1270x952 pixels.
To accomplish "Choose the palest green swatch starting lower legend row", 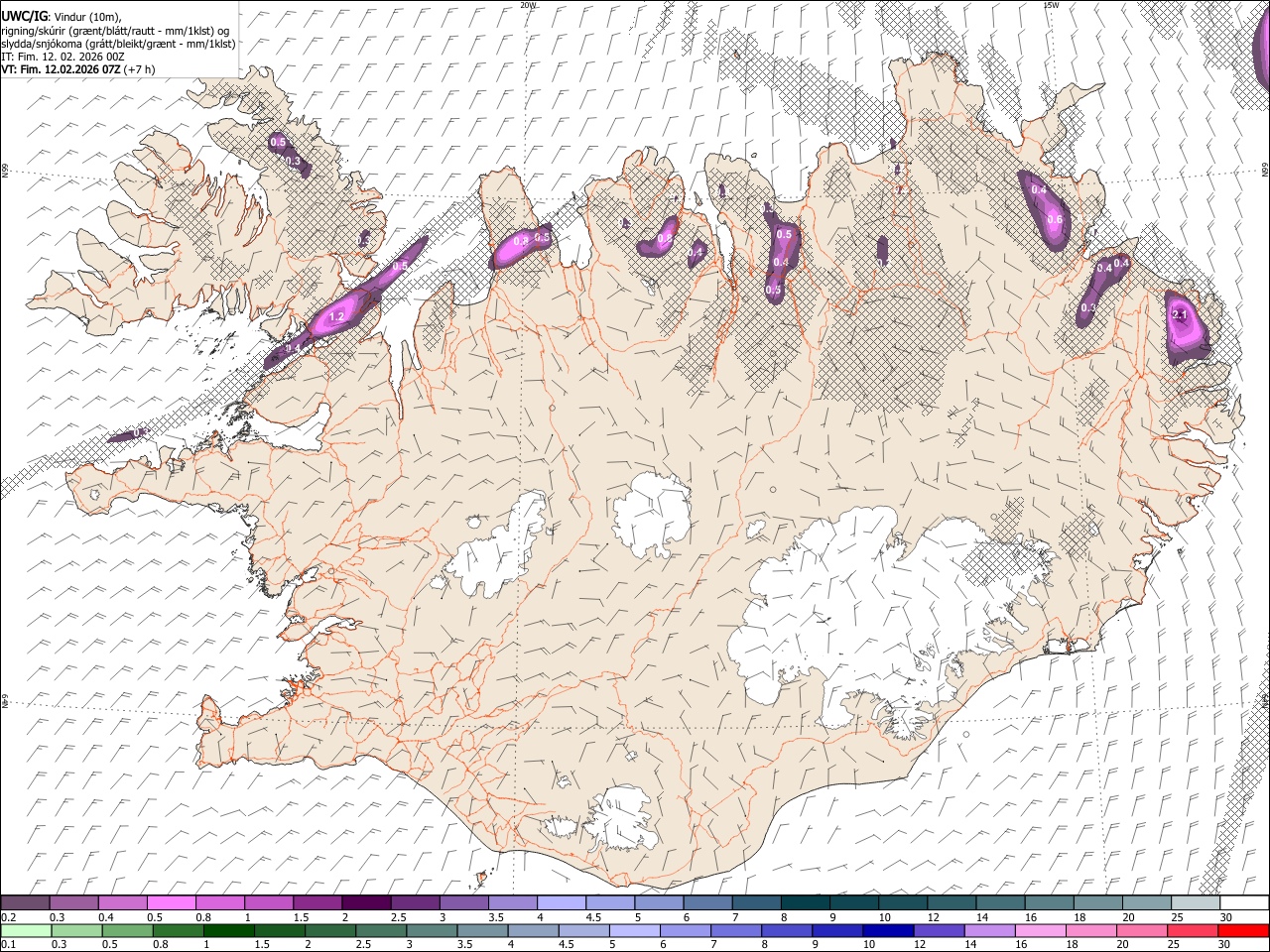I will click(26, 931).
